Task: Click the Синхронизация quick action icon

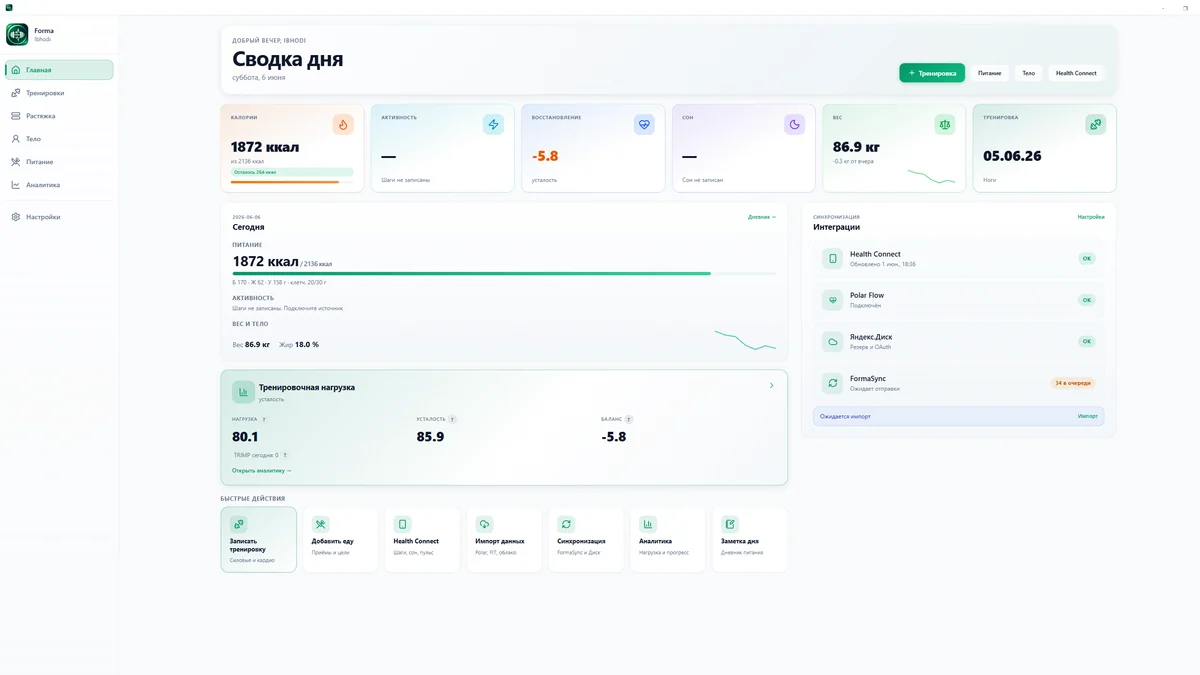Action: (x=566, y=524)
